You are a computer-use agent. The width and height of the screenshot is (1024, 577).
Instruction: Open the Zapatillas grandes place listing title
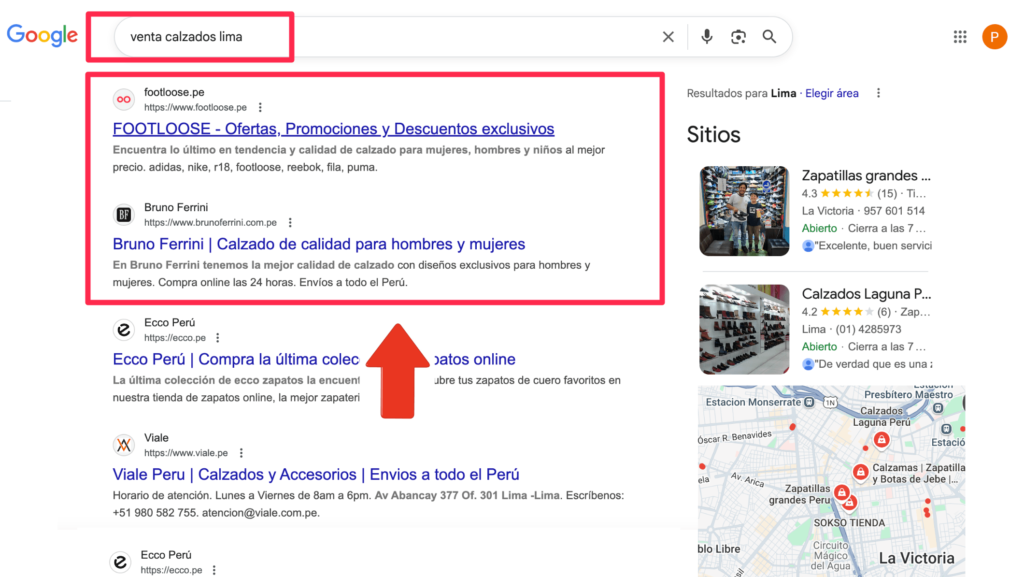[x=866, y=176]
